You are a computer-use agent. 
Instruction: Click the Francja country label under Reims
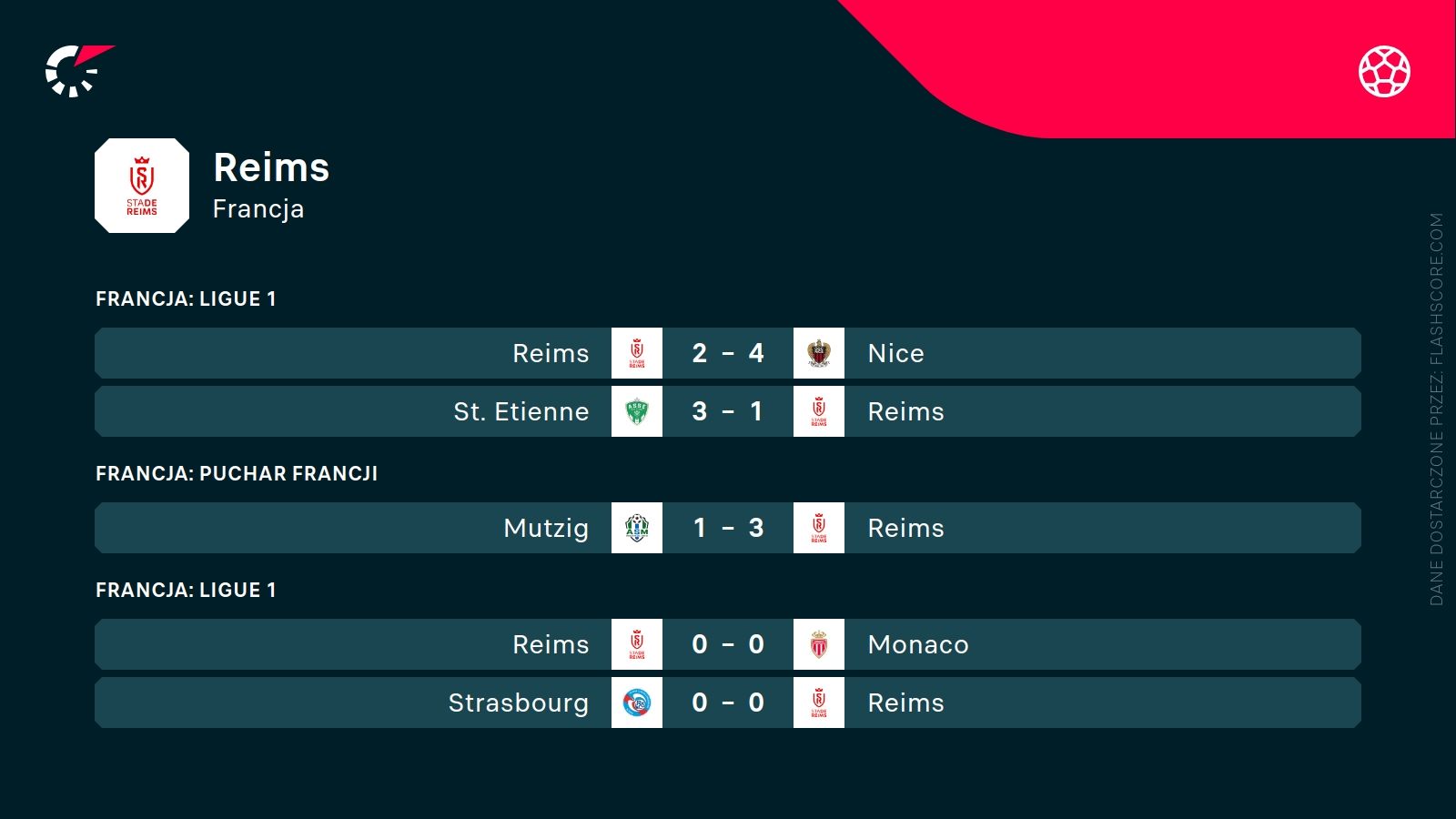[258, 209]
